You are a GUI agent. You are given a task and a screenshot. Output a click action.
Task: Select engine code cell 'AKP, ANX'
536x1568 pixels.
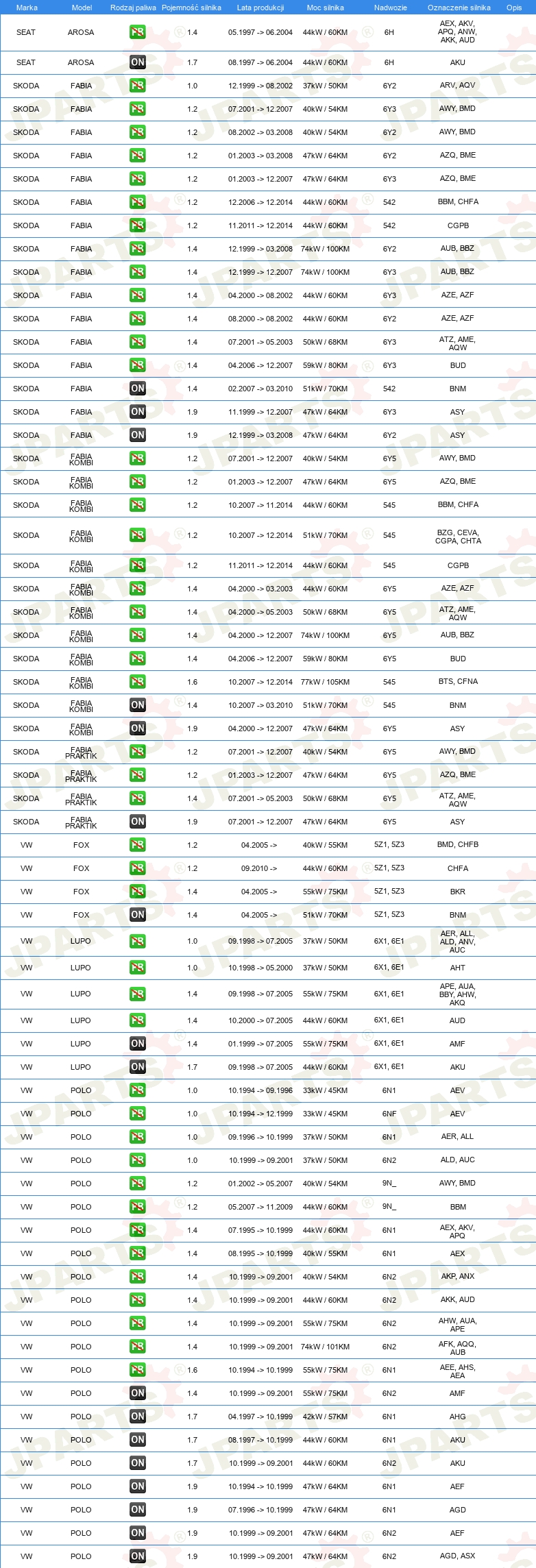tap(458, 1277)
